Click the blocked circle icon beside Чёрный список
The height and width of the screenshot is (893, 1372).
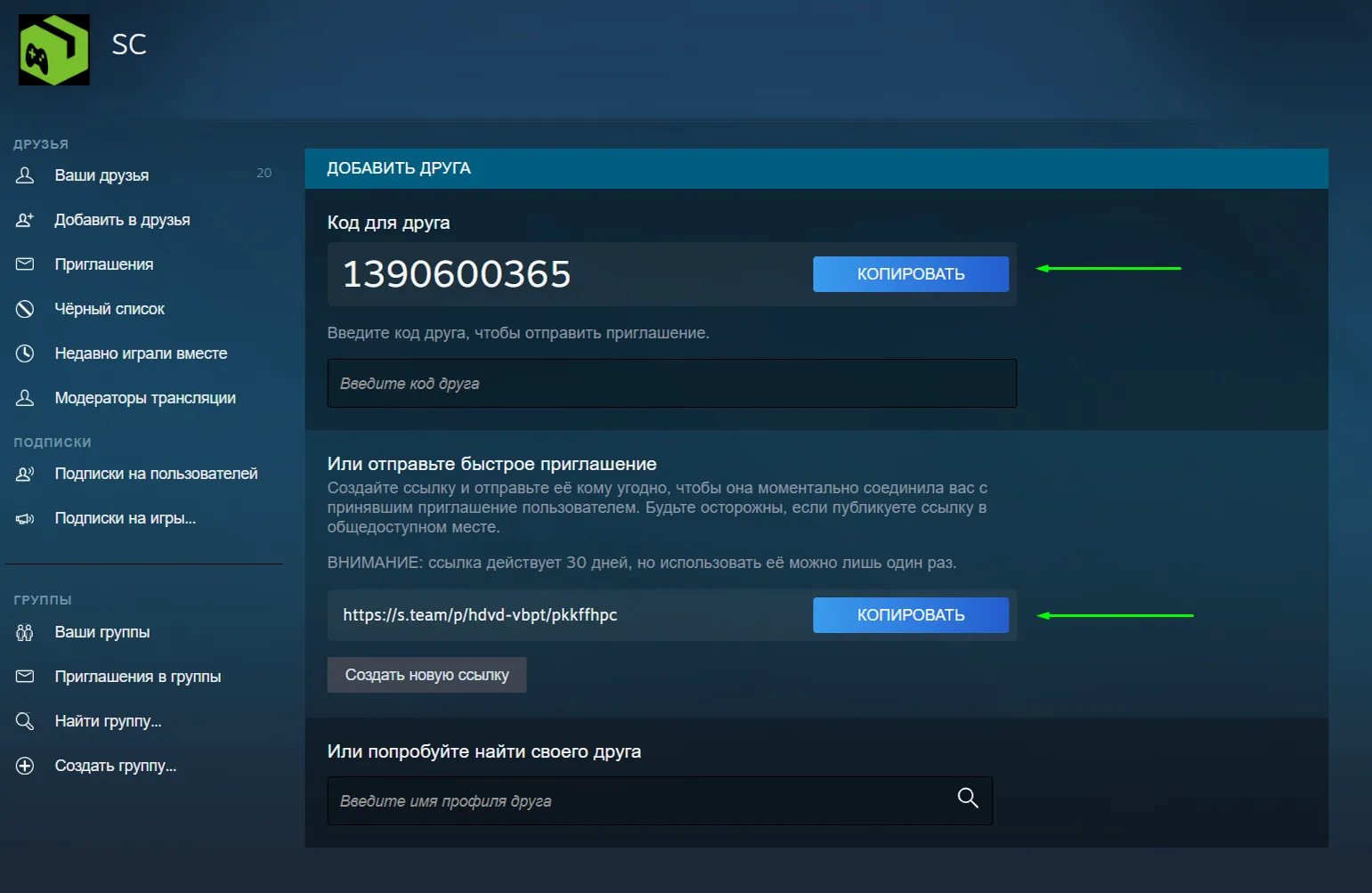tap(25, 309)
